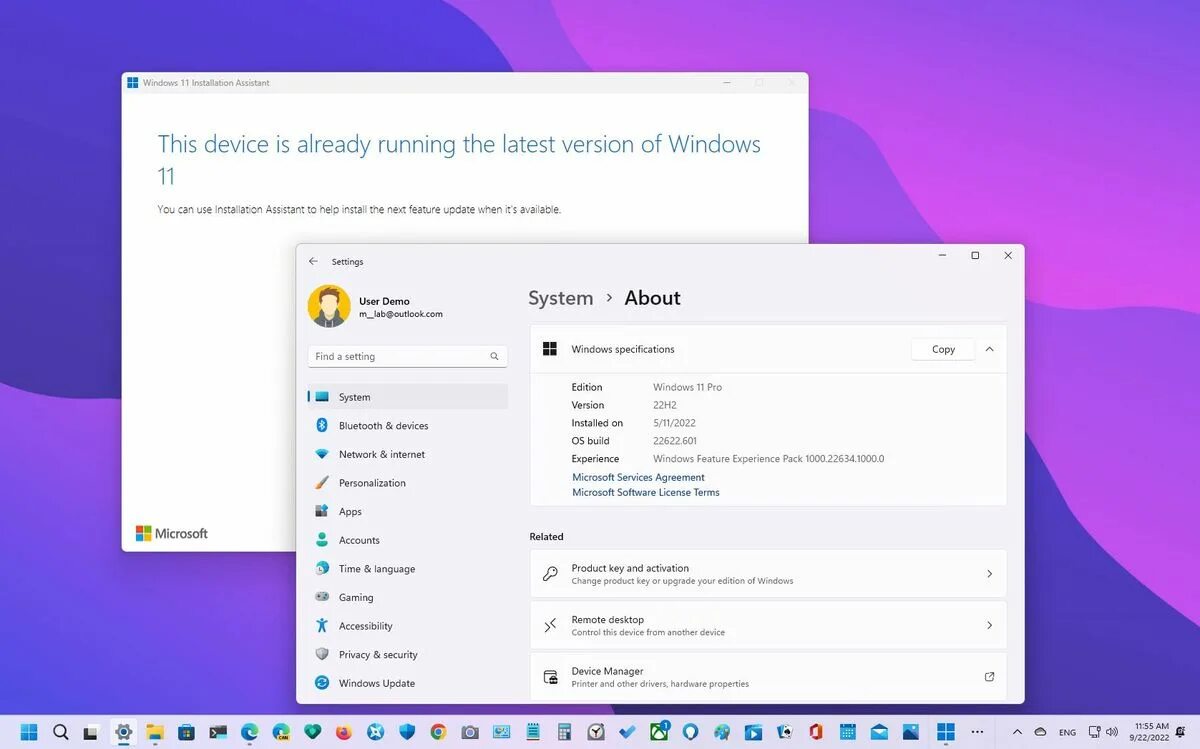The height and width of the screenshot is (749, 1200).
Task: Open Microsoft Services Agreement link
Action: click(x=638, y=477)
